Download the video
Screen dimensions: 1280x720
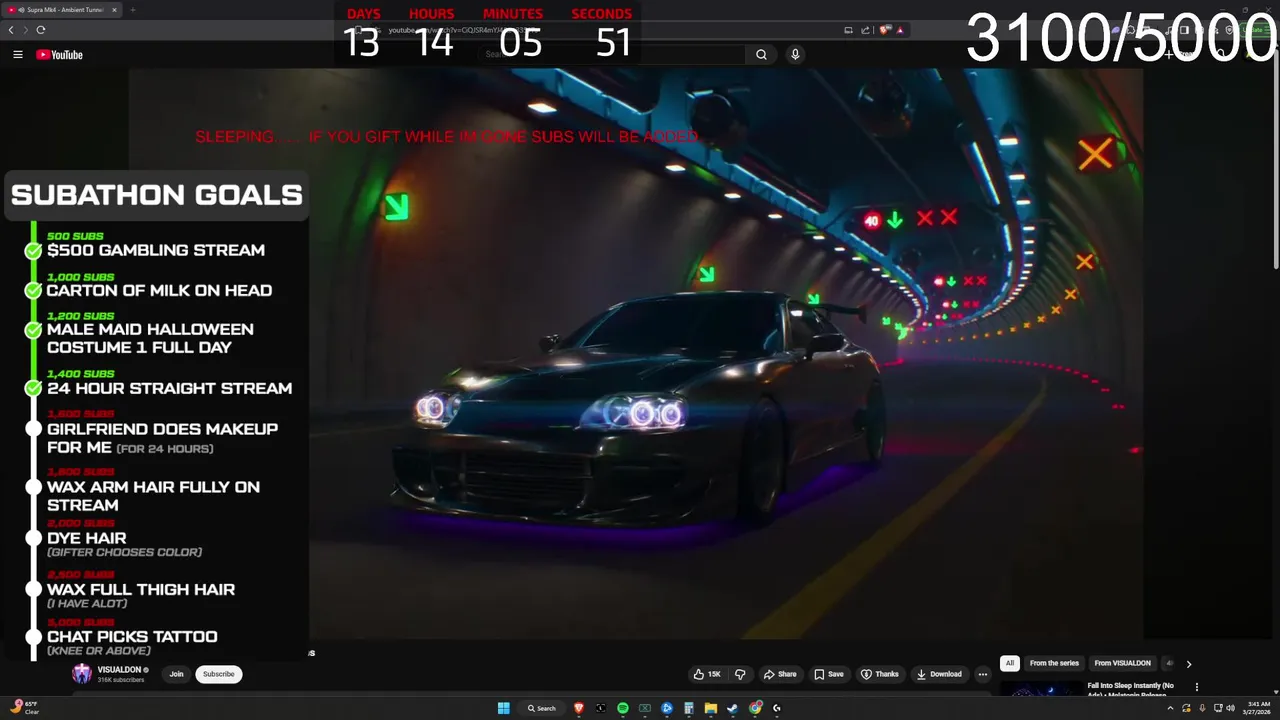[939, 674]
